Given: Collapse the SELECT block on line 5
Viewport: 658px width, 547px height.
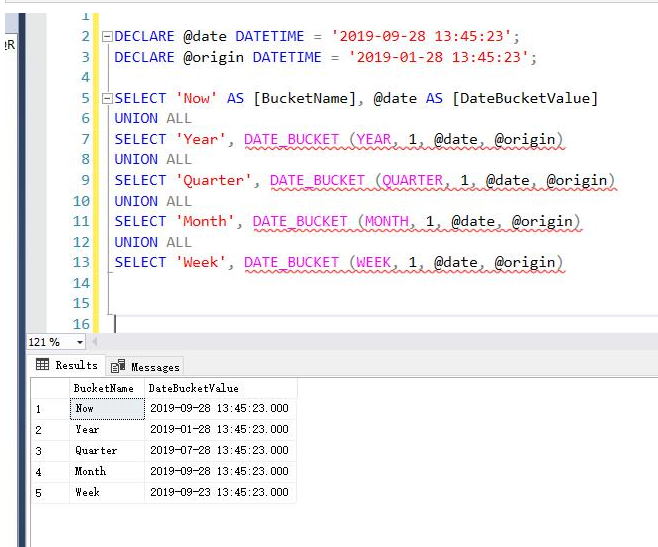Looking at the screenshot, I should pos(107,99).
